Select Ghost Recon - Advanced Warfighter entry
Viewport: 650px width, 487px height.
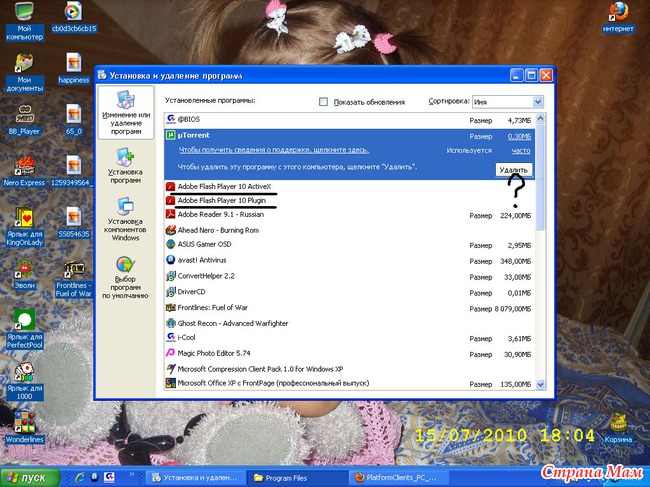click(349, 323)
